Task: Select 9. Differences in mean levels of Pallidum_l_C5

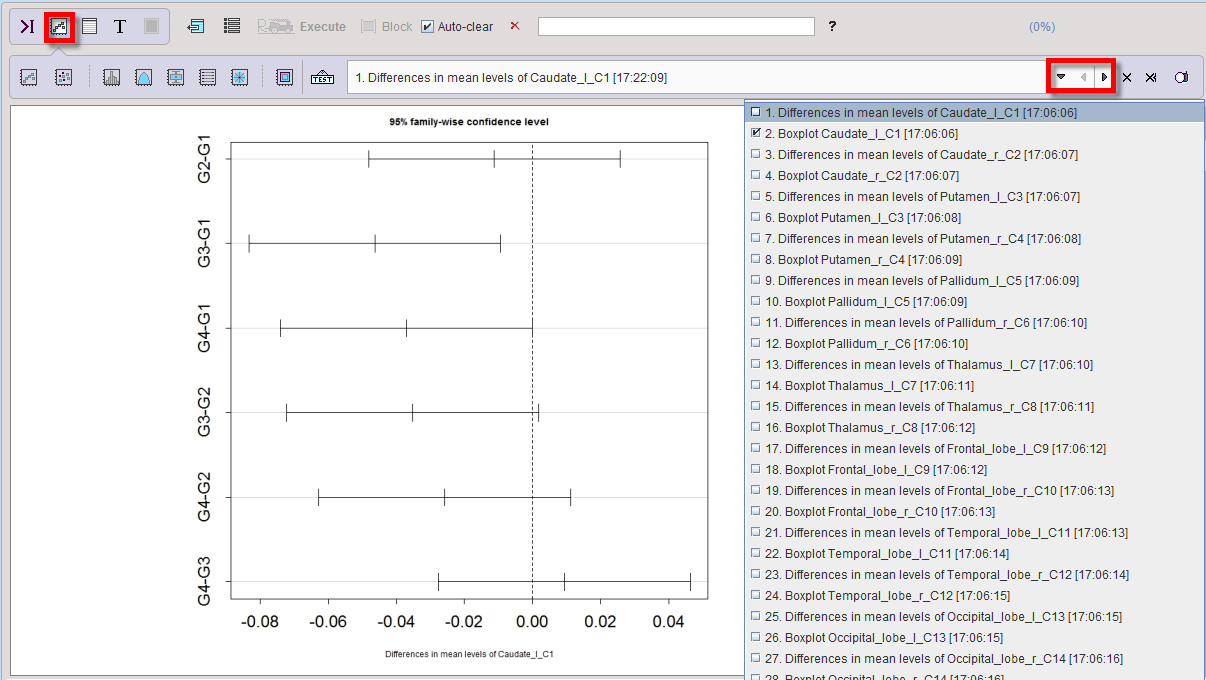Action: click(975, 281)
